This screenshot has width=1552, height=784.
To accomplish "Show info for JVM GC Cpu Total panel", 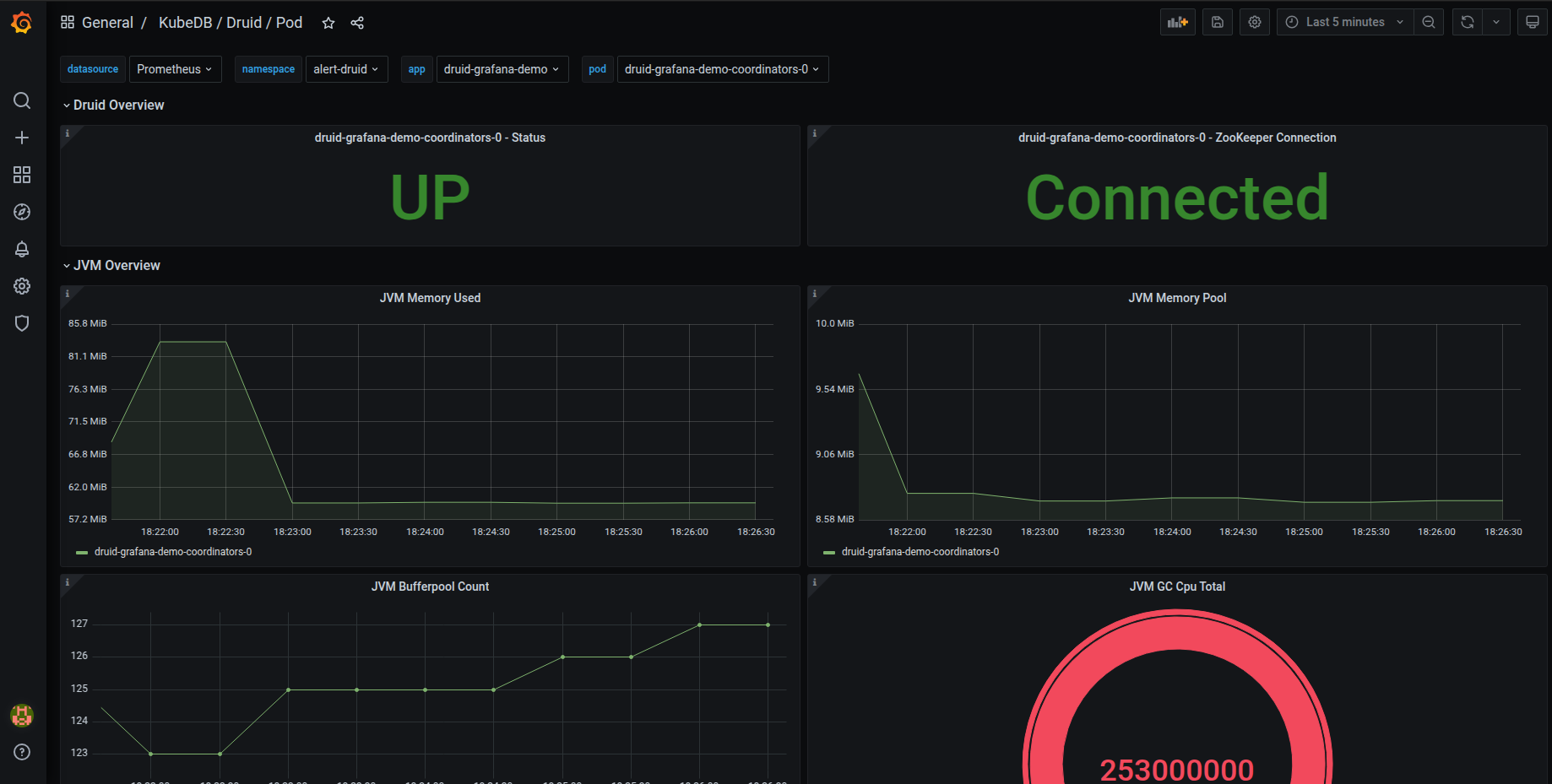I will 815,582.
